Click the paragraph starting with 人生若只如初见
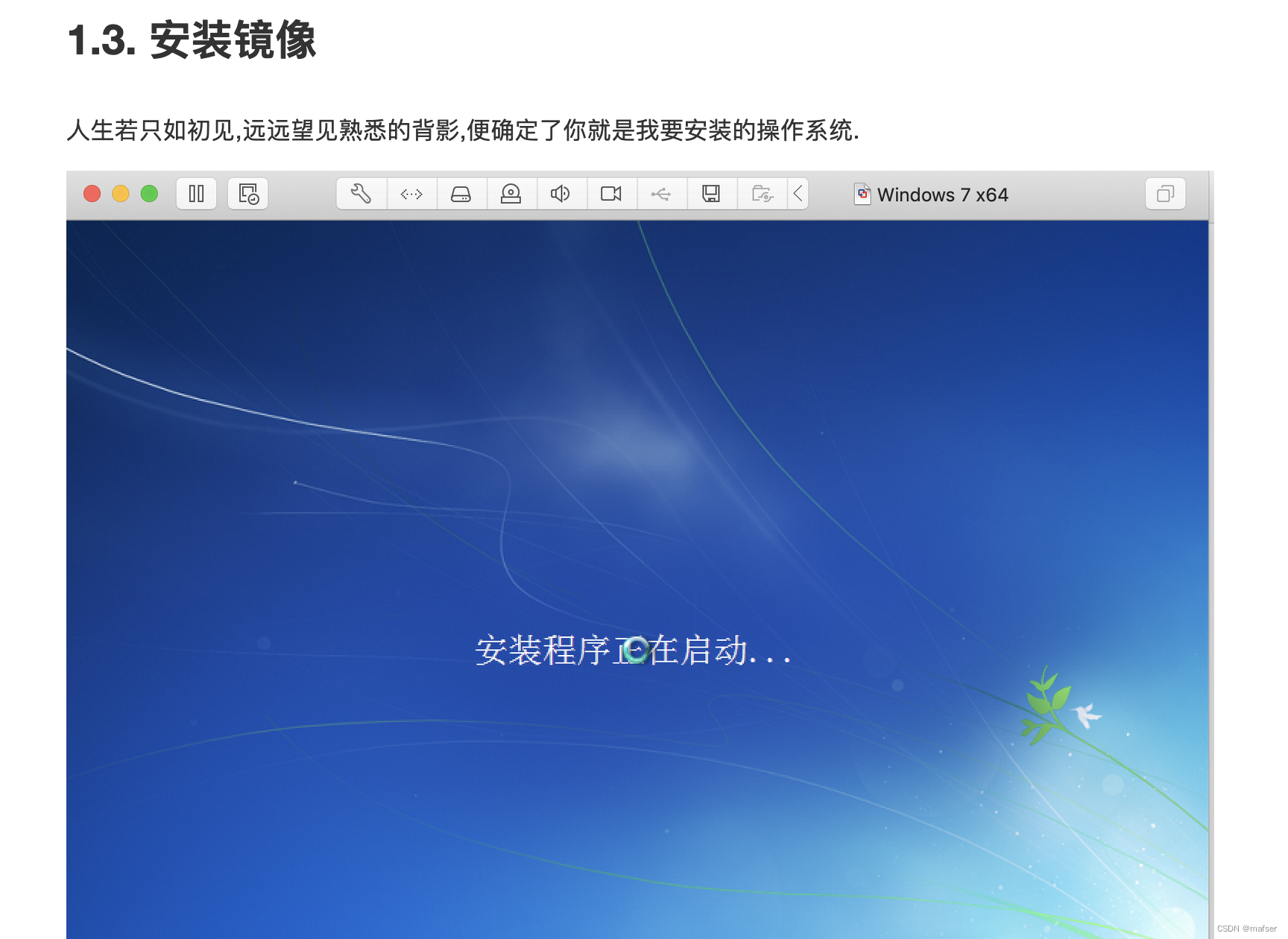Viewport: 1288px width, 939px height. click(463, 130)
